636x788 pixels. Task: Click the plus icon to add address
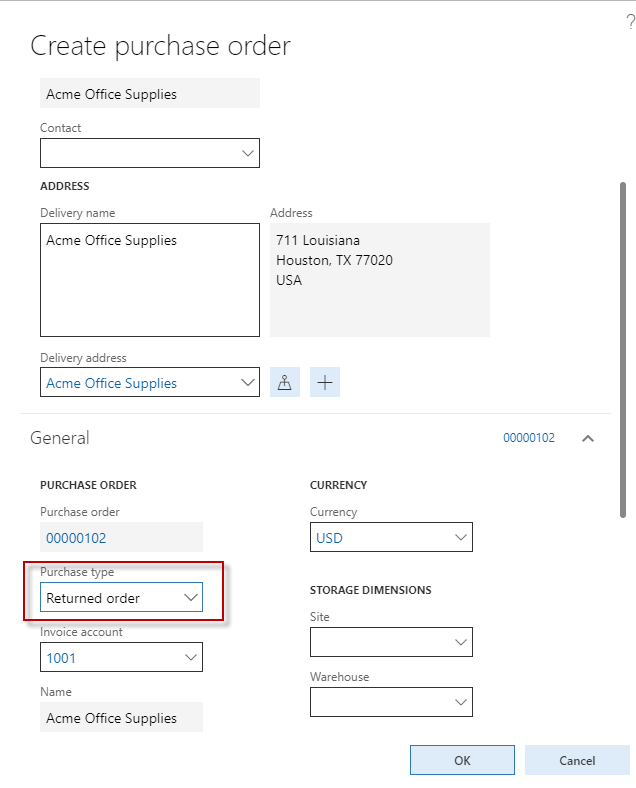pos(325,382)
